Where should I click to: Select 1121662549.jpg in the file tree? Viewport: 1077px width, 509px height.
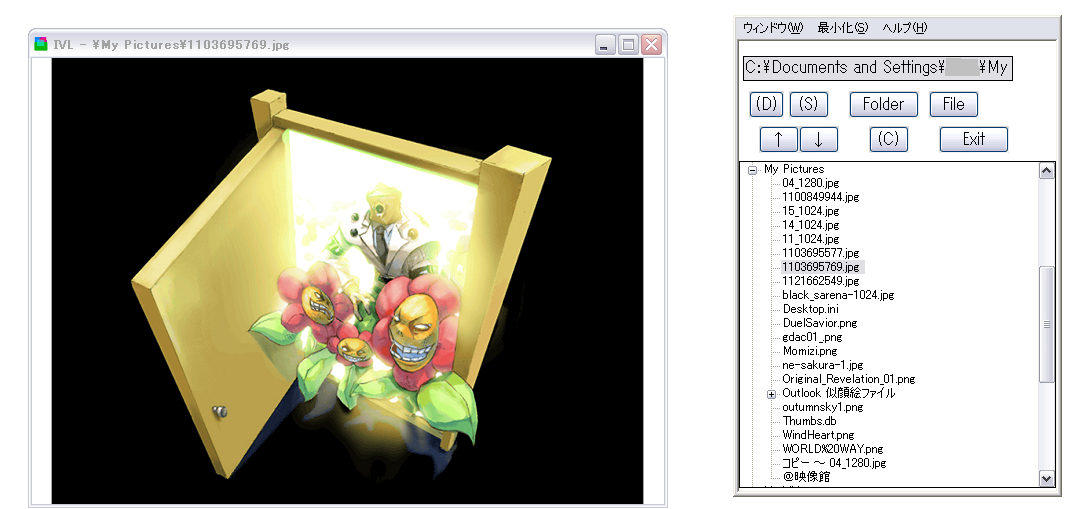tap(820, 281)
